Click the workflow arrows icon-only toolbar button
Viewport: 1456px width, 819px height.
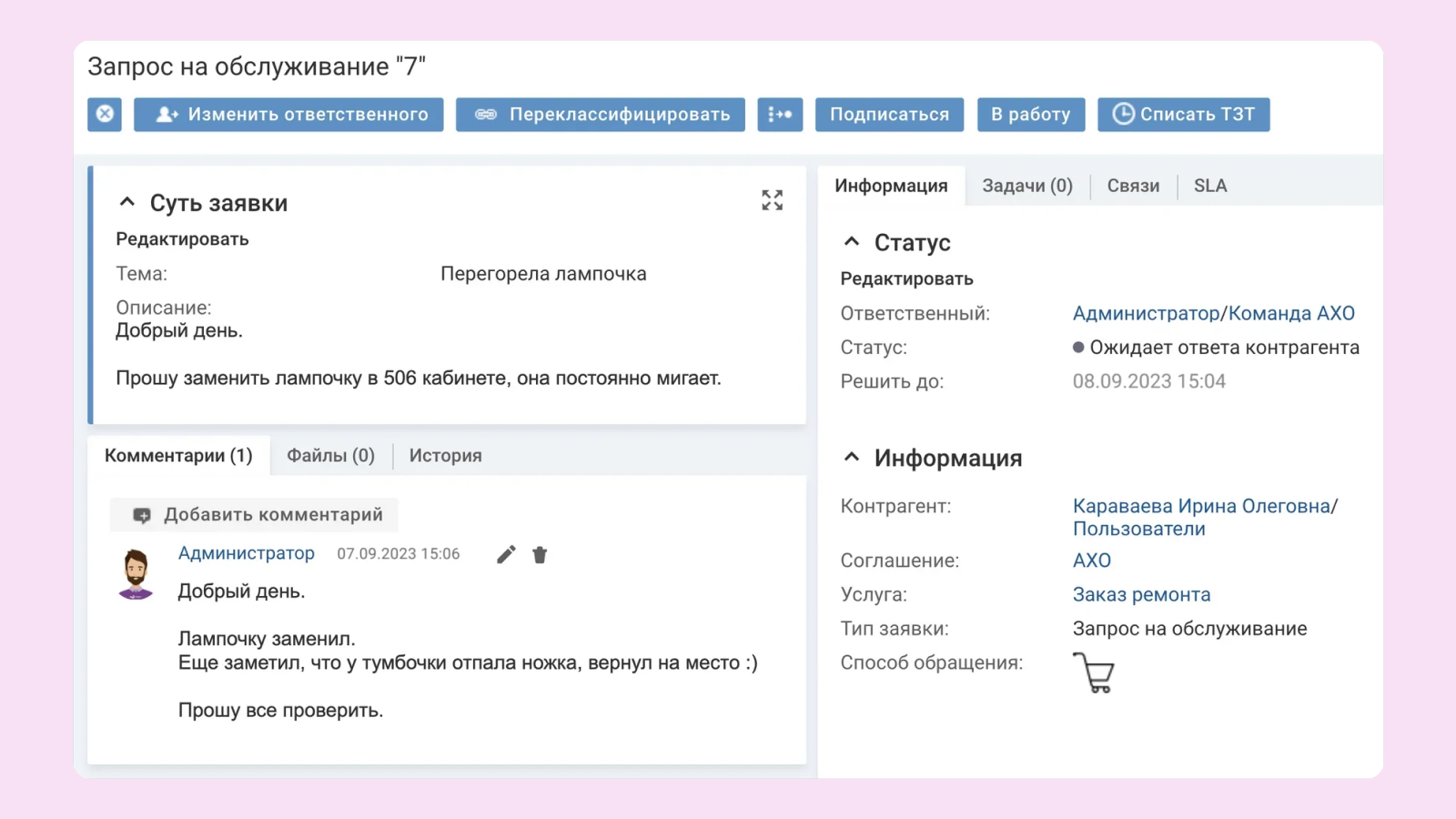coord(780,114)
